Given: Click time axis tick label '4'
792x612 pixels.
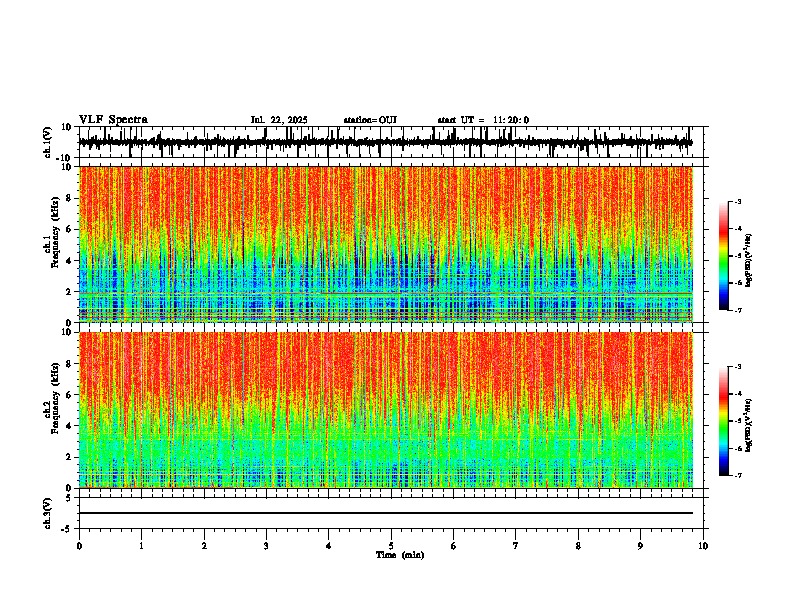Looking at the screenshot, I should 329,546.
